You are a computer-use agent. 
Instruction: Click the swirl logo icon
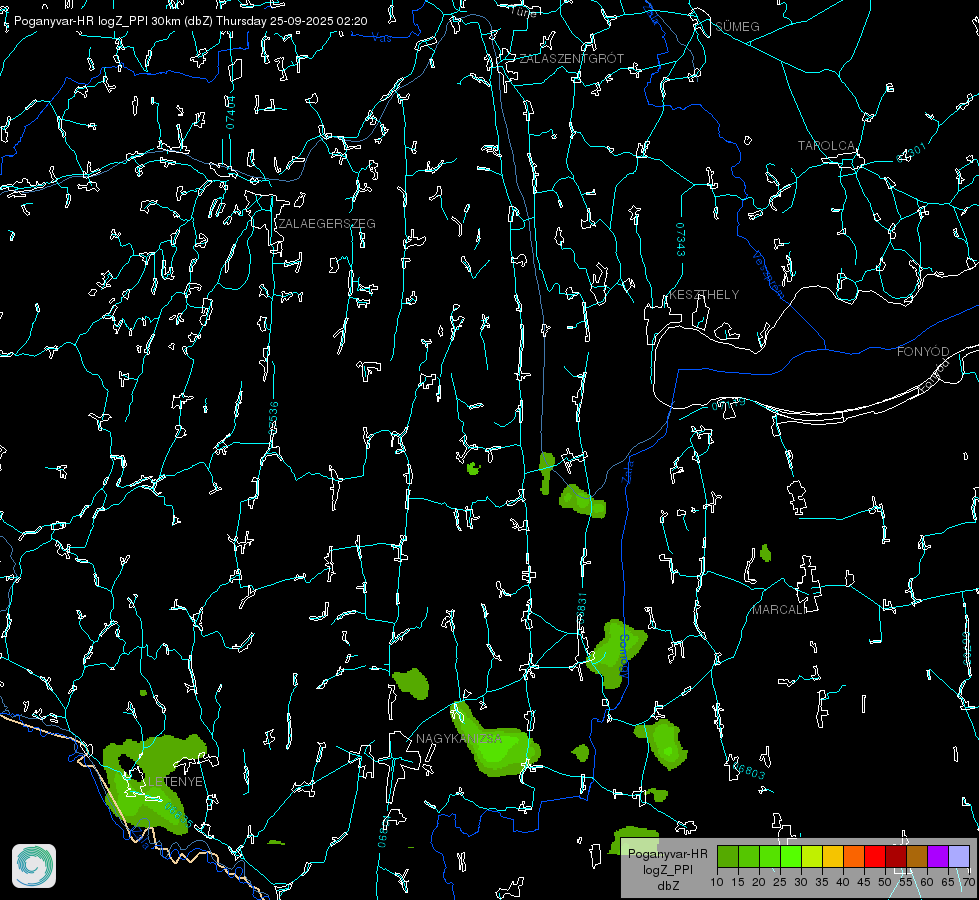point(34,866)
